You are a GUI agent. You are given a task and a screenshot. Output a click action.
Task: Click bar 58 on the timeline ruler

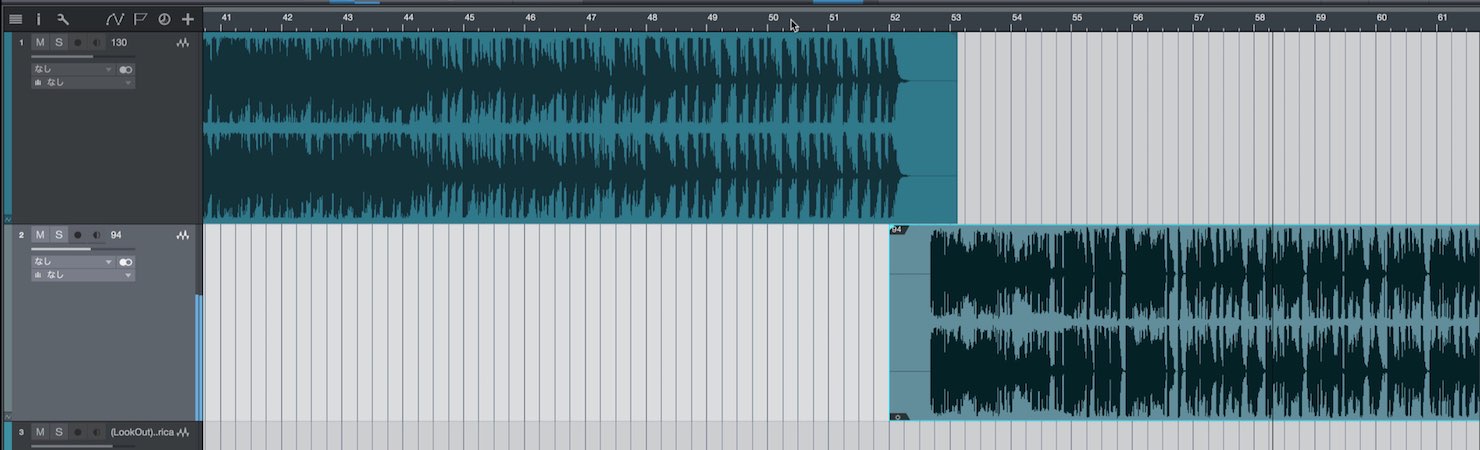point(1259,18)
